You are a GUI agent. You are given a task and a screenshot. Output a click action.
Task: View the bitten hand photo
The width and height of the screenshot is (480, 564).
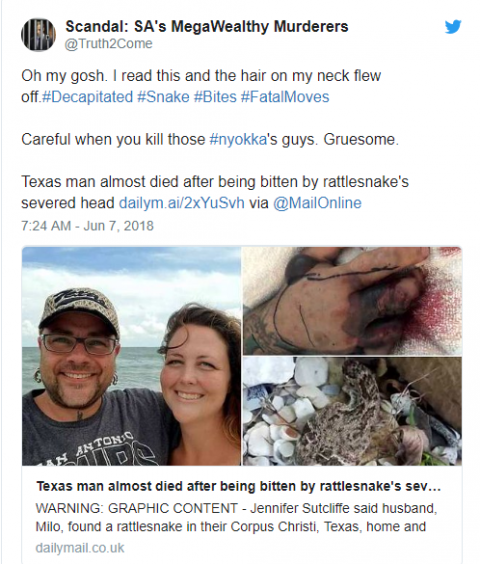pos(352,301)
